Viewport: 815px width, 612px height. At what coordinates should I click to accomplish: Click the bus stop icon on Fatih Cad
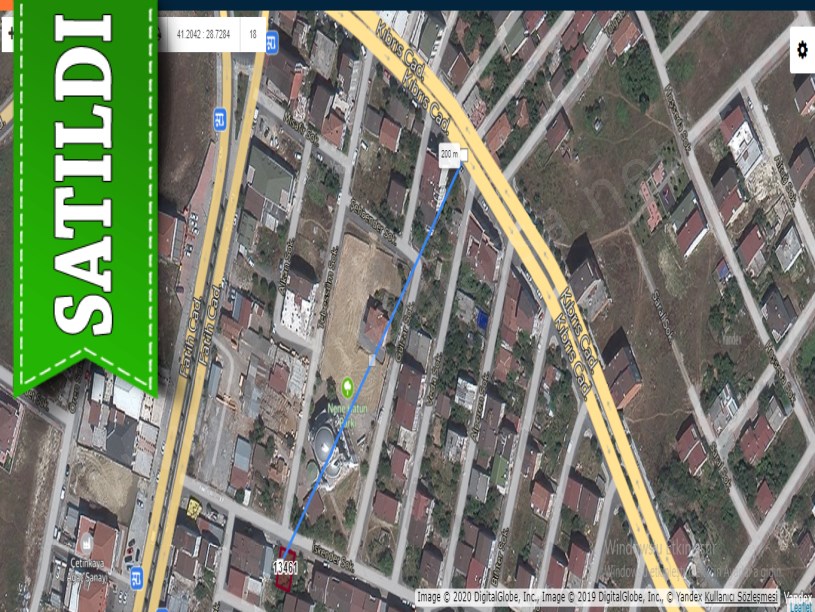[x=218, y=121]
